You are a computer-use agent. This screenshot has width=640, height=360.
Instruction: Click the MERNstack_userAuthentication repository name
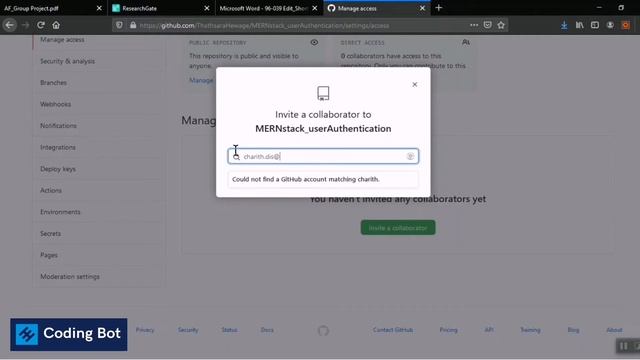323,129
